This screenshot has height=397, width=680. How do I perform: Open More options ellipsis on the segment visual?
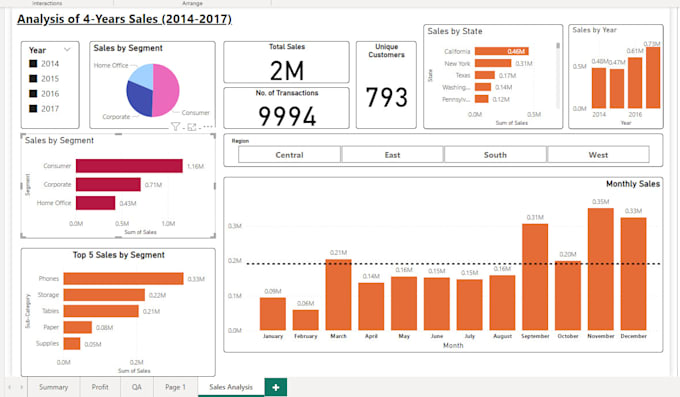(x=208, y=127)
